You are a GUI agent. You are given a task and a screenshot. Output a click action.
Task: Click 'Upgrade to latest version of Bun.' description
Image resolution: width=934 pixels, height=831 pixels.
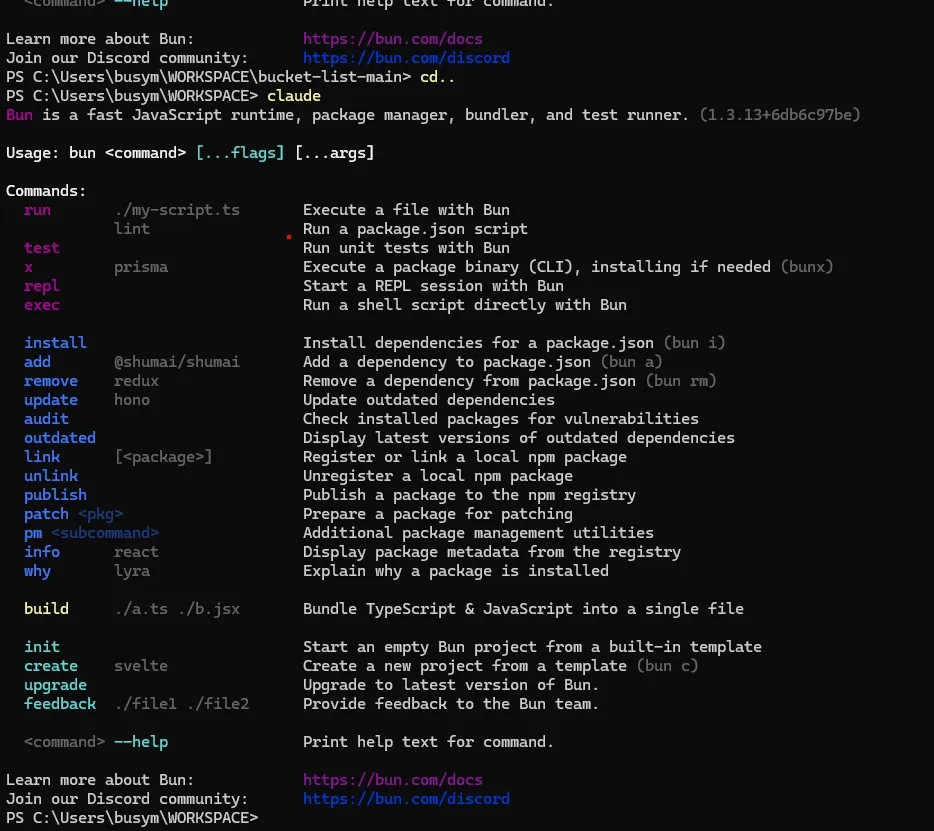tap(451, 685)
